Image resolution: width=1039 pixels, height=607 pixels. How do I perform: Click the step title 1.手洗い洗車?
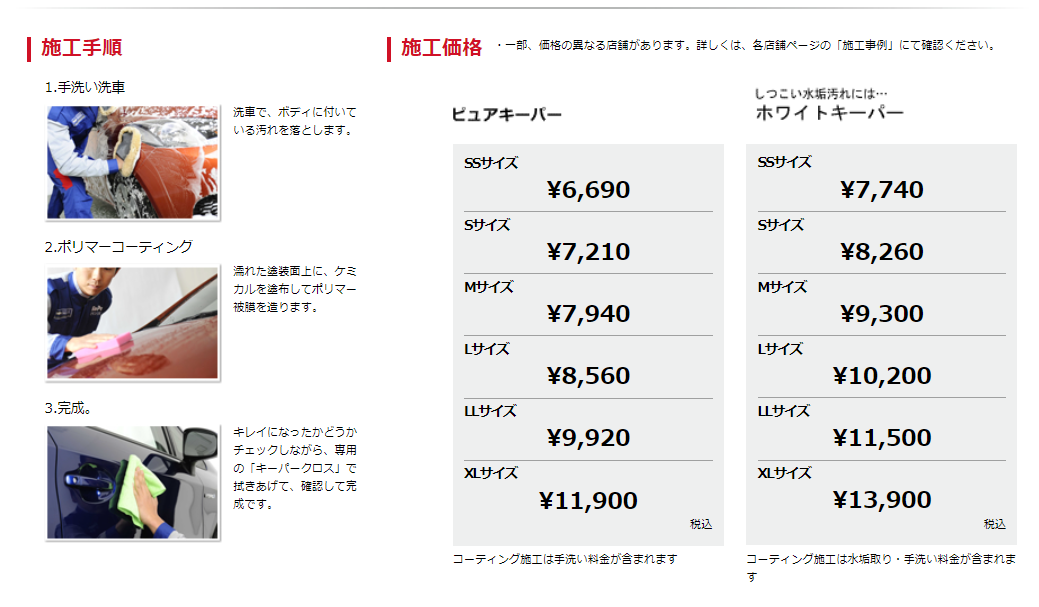85,87
